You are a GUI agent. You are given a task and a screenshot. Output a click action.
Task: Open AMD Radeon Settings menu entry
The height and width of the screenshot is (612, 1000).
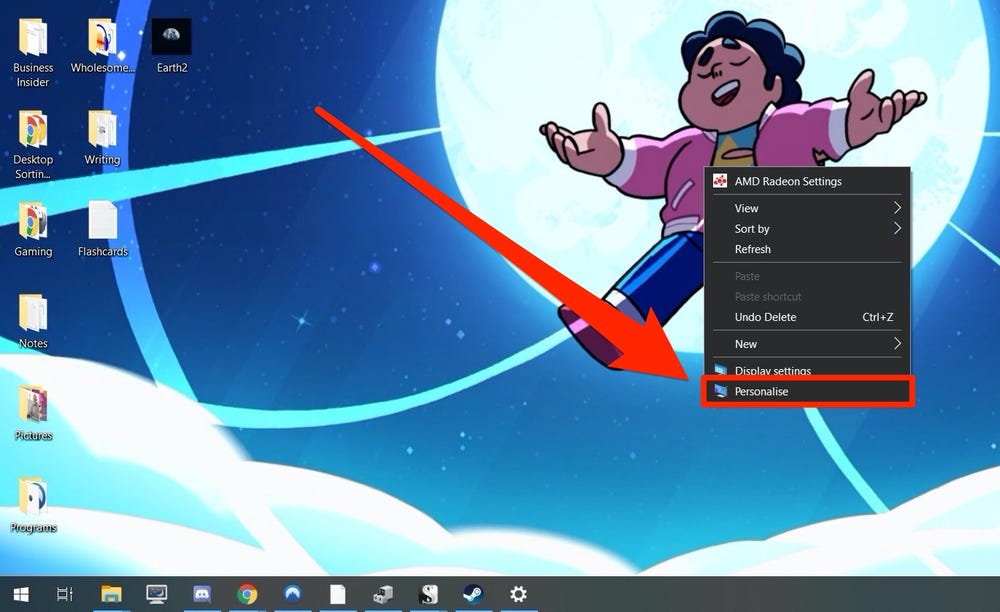tap(788, 181)
